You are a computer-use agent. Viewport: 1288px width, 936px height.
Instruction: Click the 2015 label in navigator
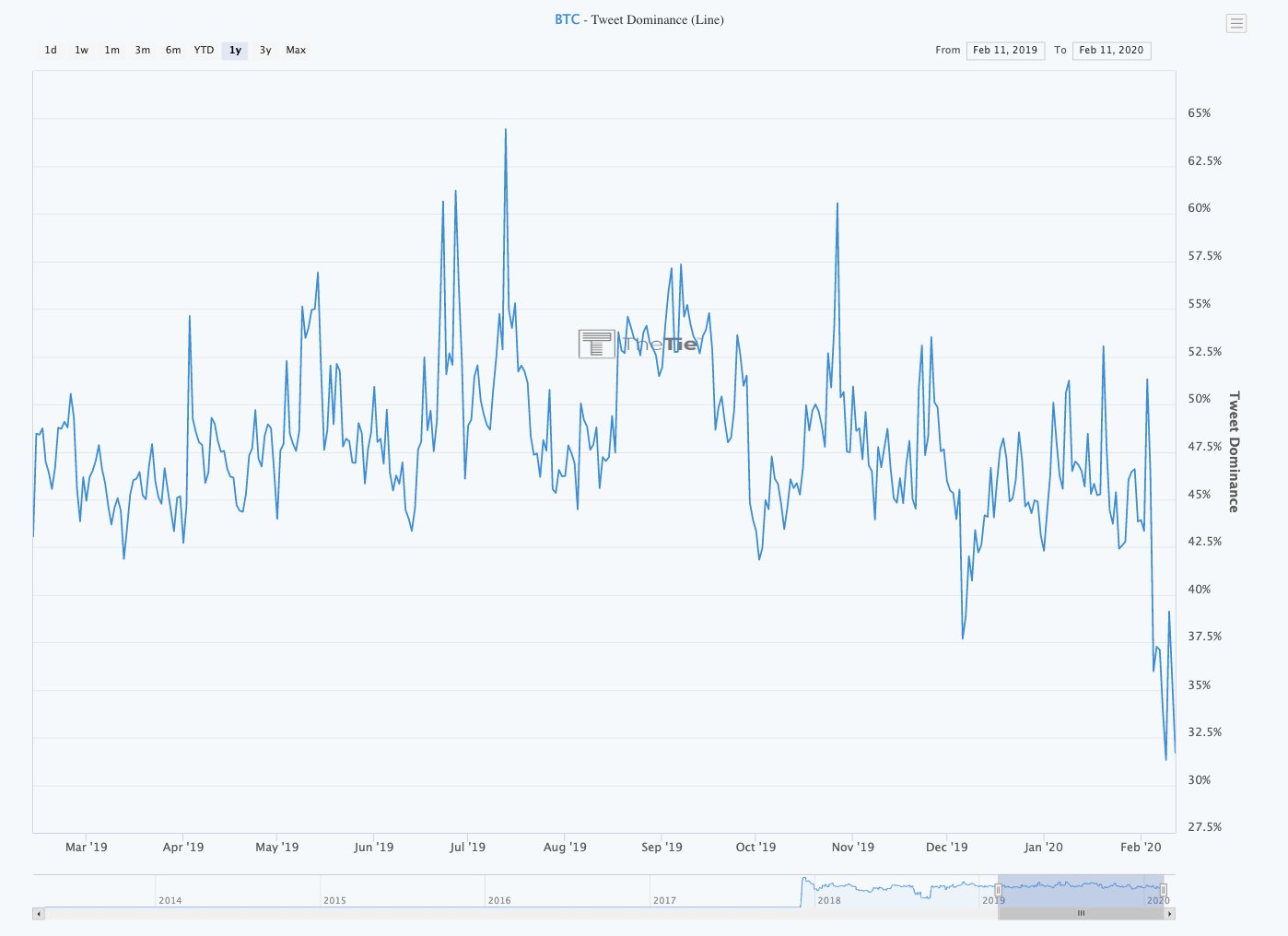[334, 901]
